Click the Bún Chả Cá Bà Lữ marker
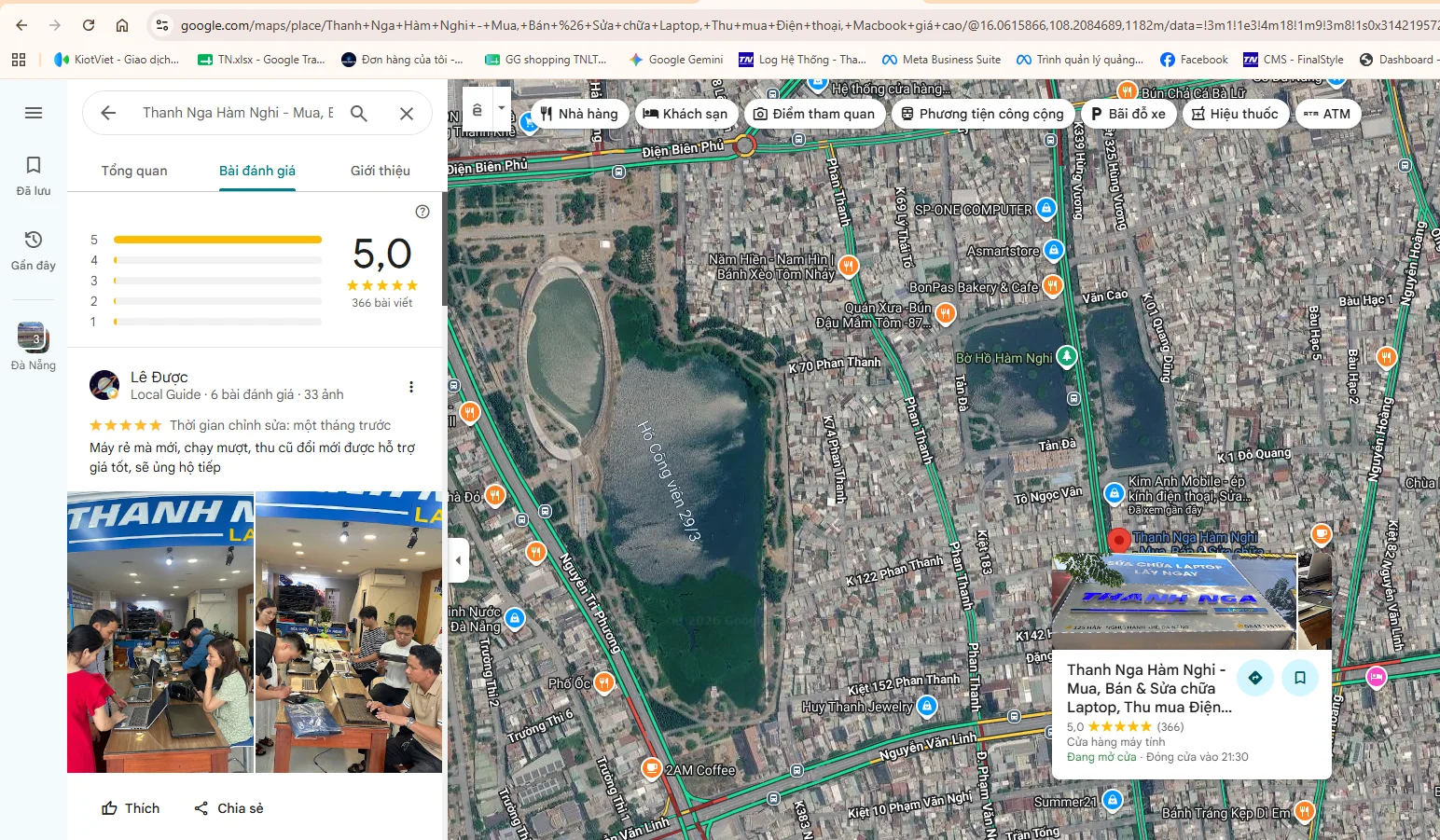 (1127, 91)
